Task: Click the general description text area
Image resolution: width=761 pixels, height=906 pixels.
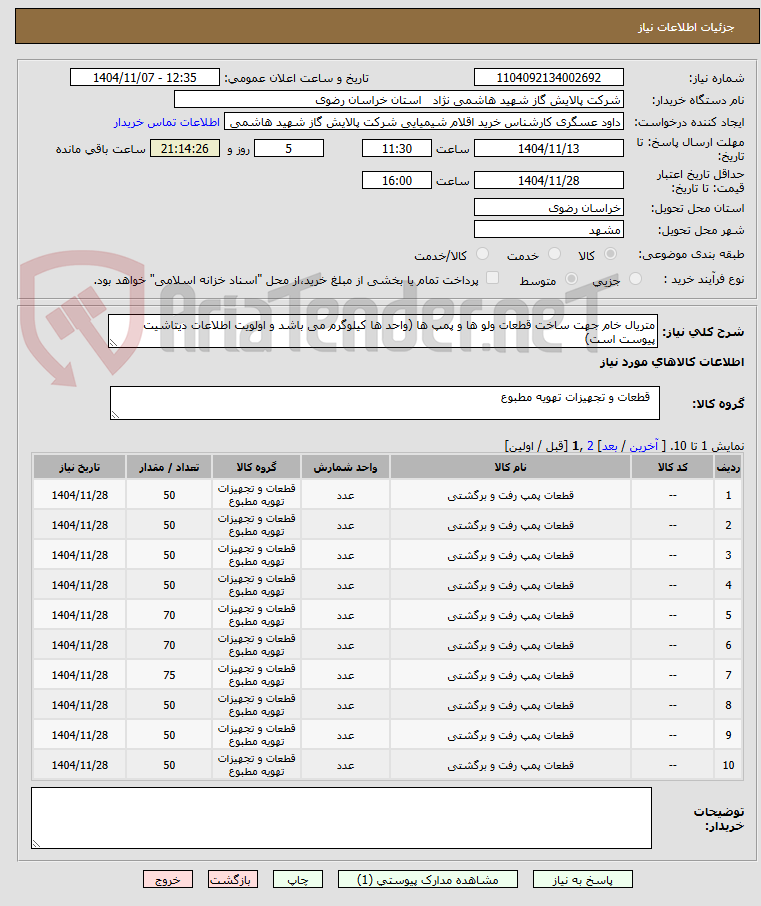Action: pyautogui.click(x=383, y=331)
